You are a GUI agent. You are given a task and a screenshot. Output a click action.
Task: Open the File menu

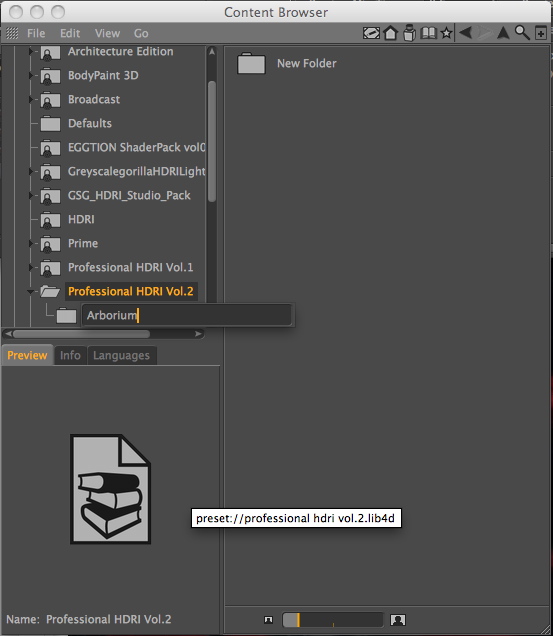36,33
